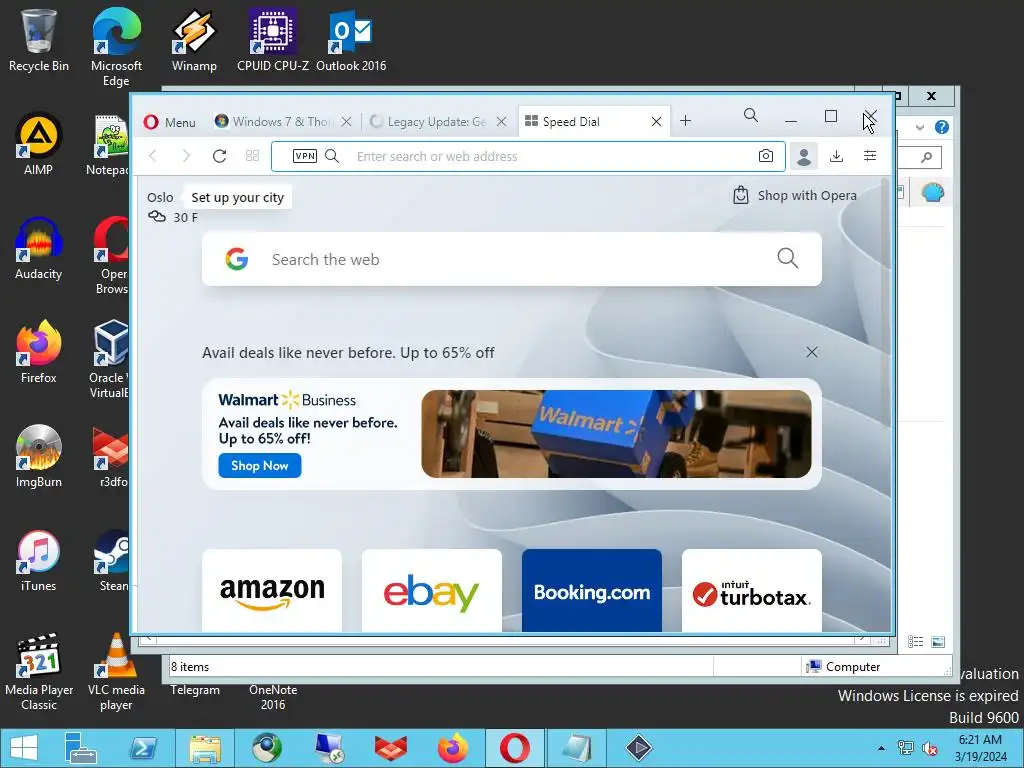1024x768 pixels.
Task: Click Set up your city tooltip
Action: click(x=237, y=197)
